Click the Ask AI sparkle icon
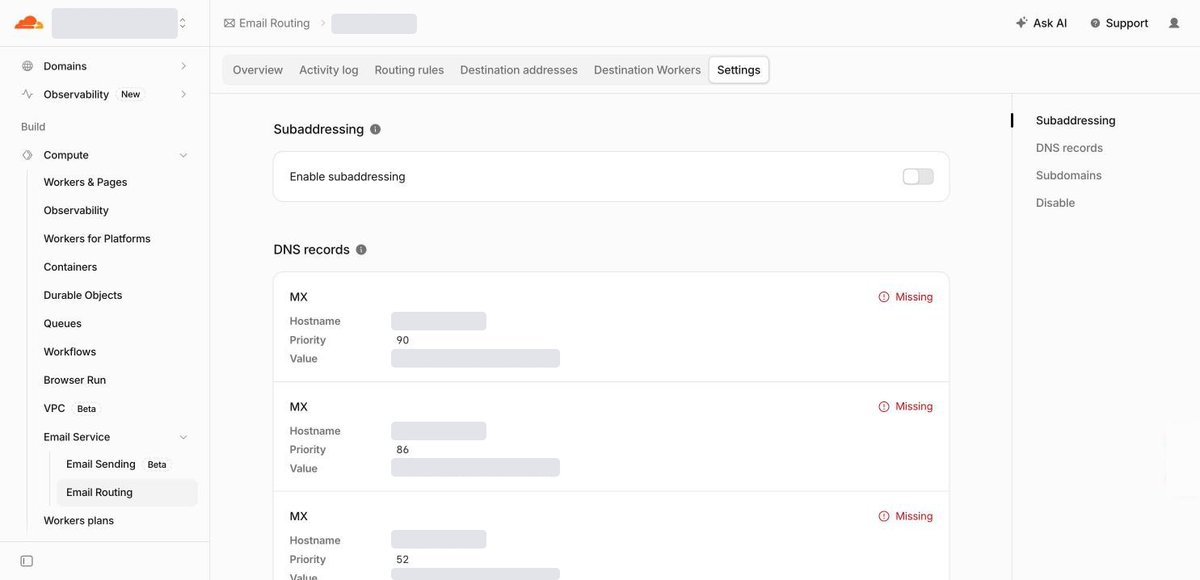The image size is (1200, 580). pyautogui.click(x=1021, y=23)
